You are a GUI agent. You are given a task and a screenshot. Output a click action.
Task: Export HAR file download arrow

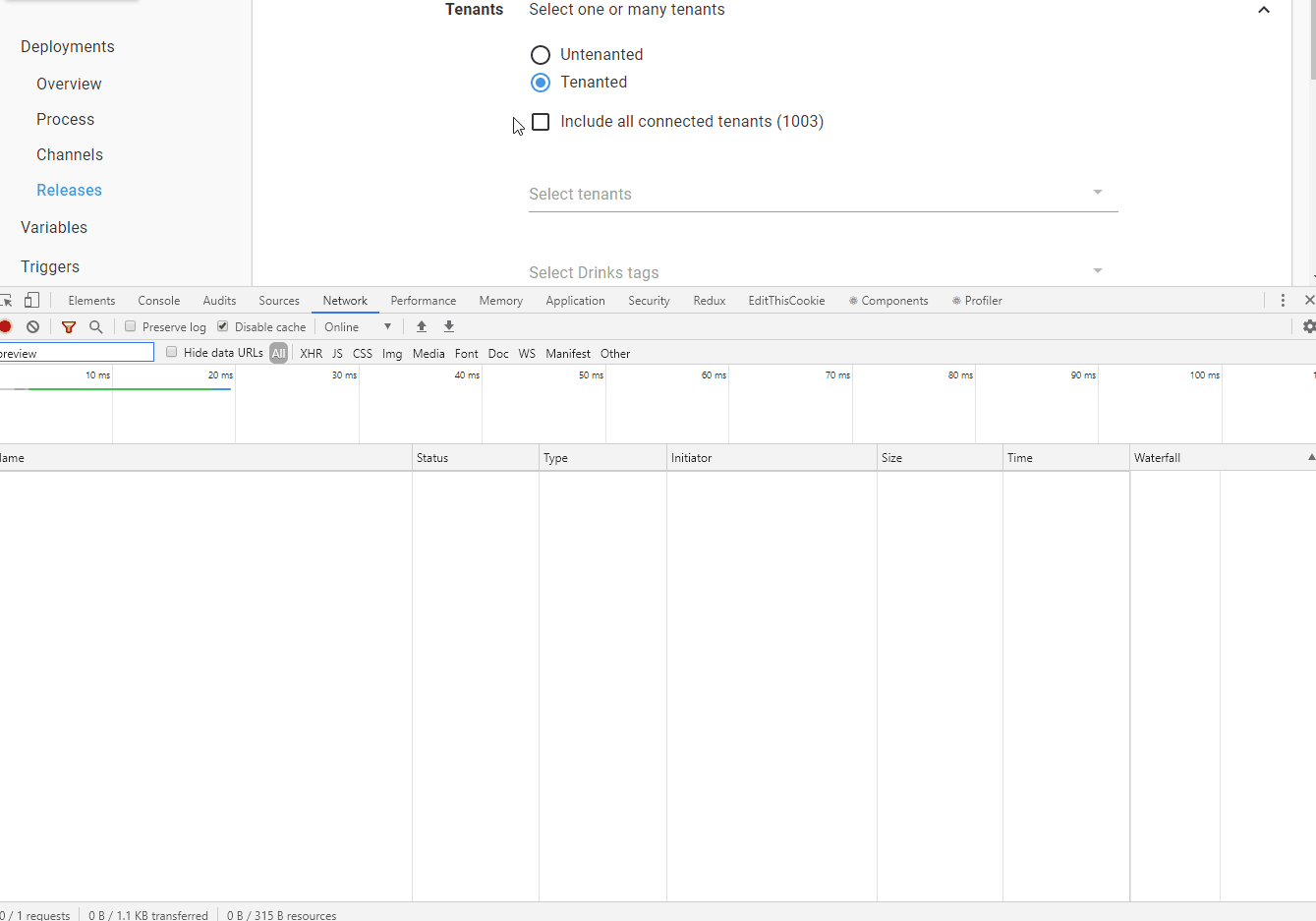click(449, 326)
